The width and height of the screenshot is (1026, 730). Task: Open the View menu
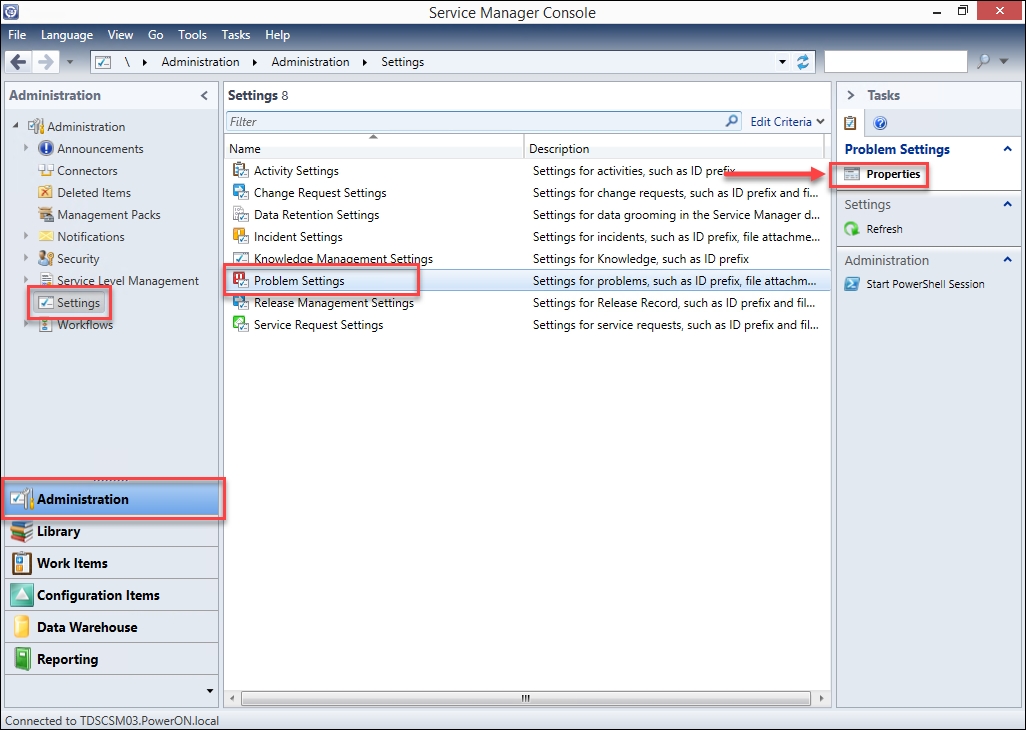tap(120, 35)
